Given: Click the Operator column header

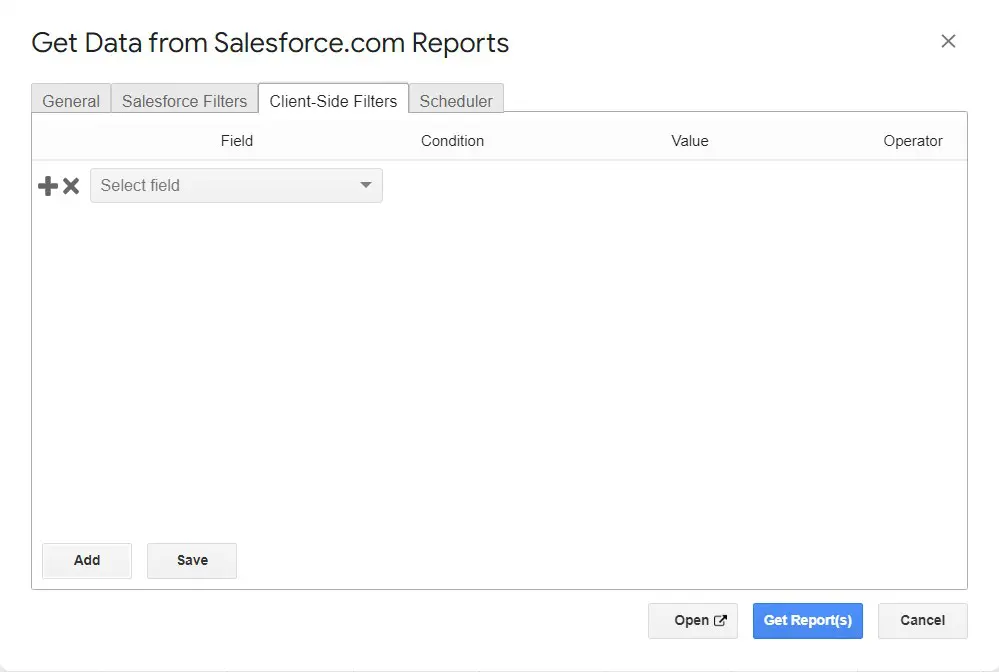Looking at the screenshot, I should 912,141.
